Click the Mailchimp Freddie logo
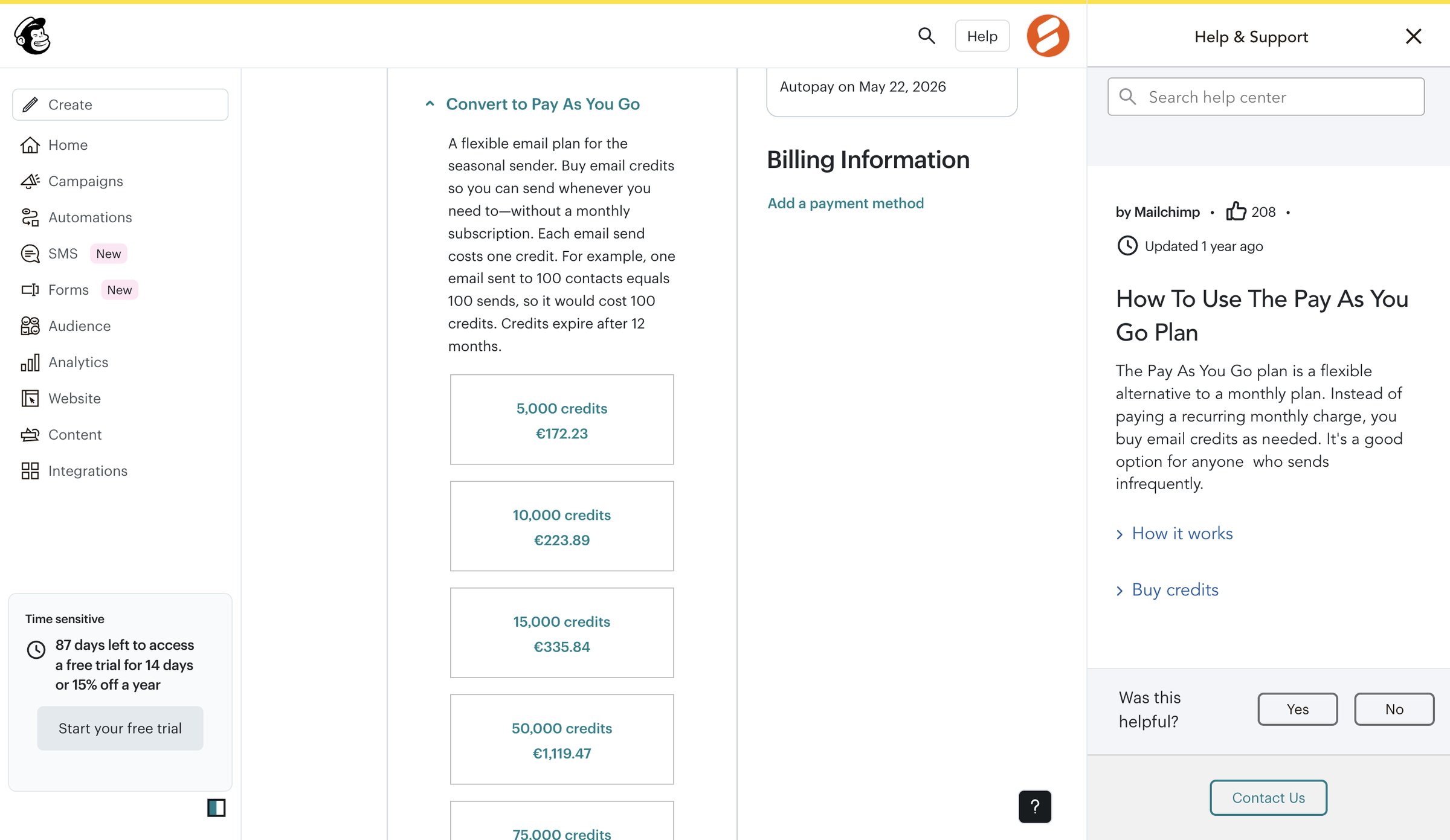Viewport: 1450px width, 840px height. click(x=33, y=36)
